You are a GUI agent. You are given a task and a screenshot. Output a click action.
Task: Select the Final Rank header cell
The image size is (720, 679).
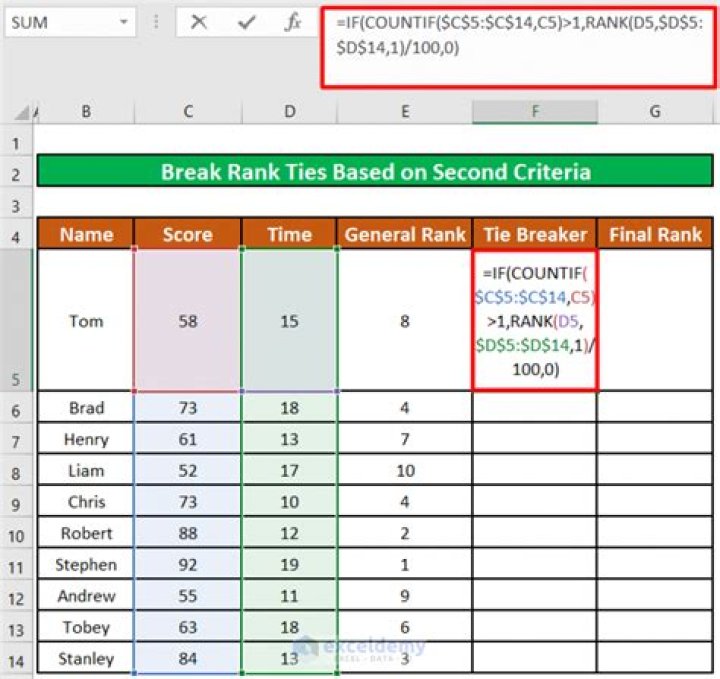click(x=655, y=234)
